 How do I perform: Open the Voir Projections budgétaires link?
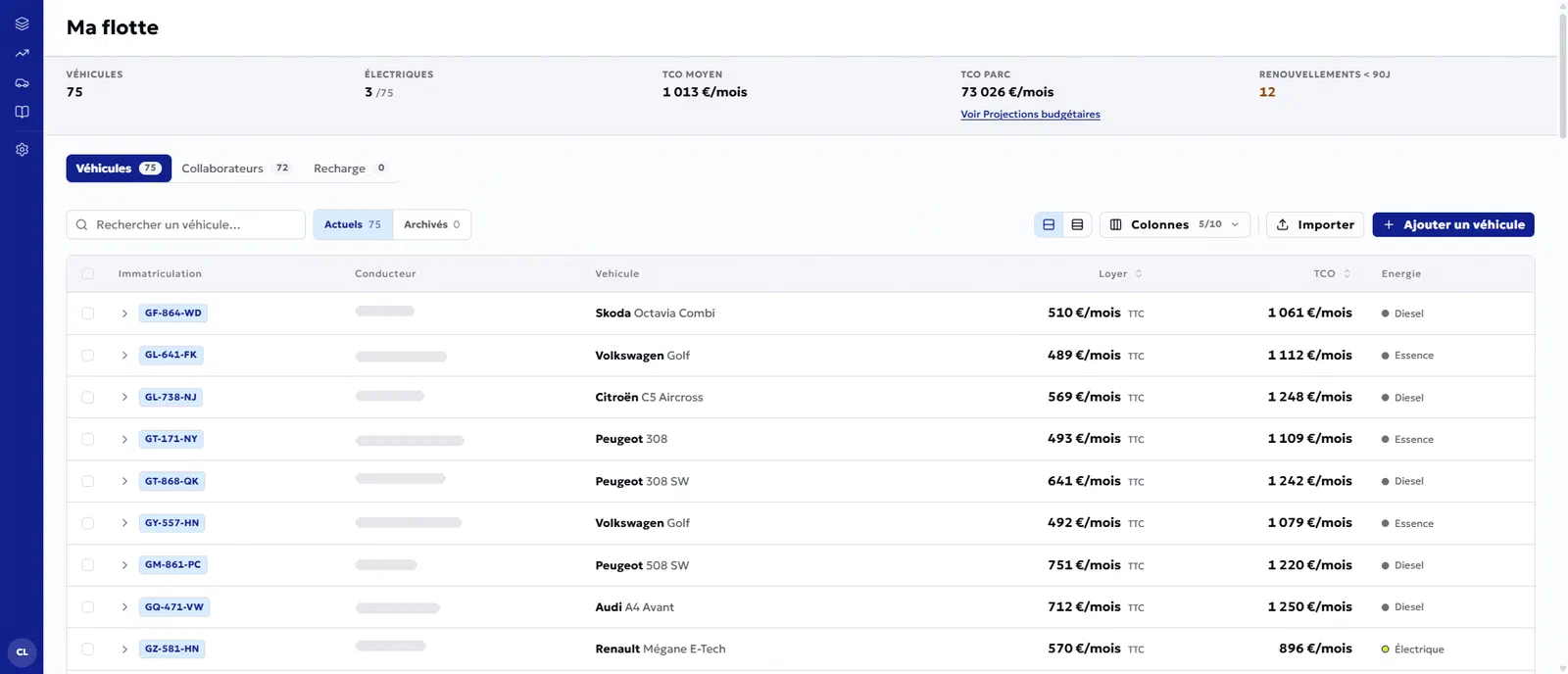tap(1030, 115)
